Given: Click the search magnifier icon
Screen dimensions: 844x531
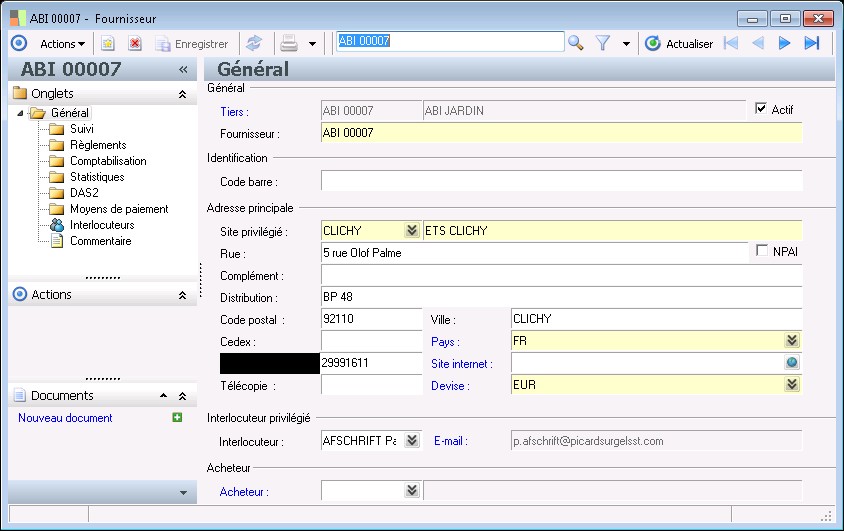Looking at the screenshot, I should coord(575,43).
